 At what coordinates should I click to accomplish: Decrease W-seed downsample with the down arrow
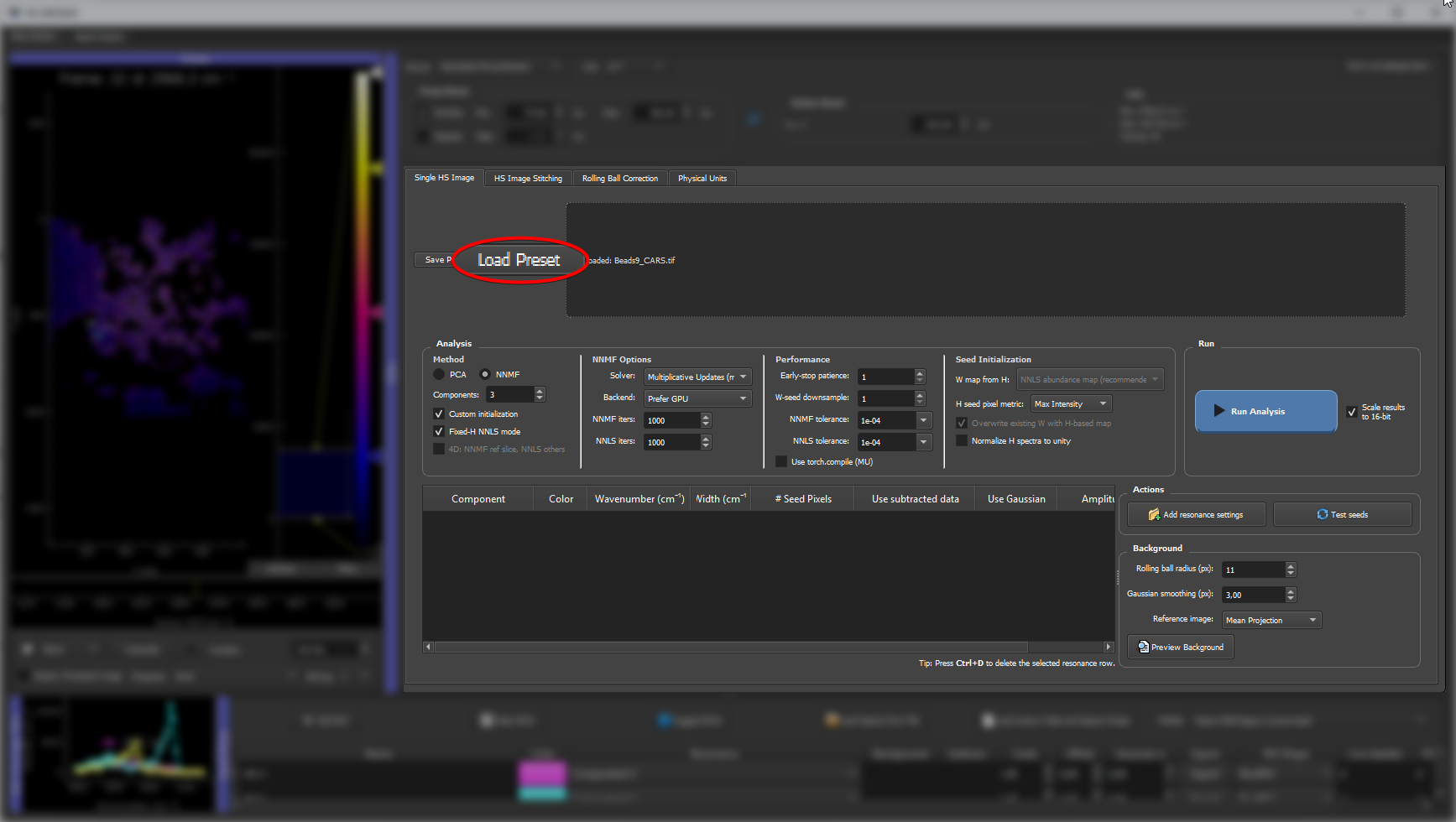pos(920,403)
